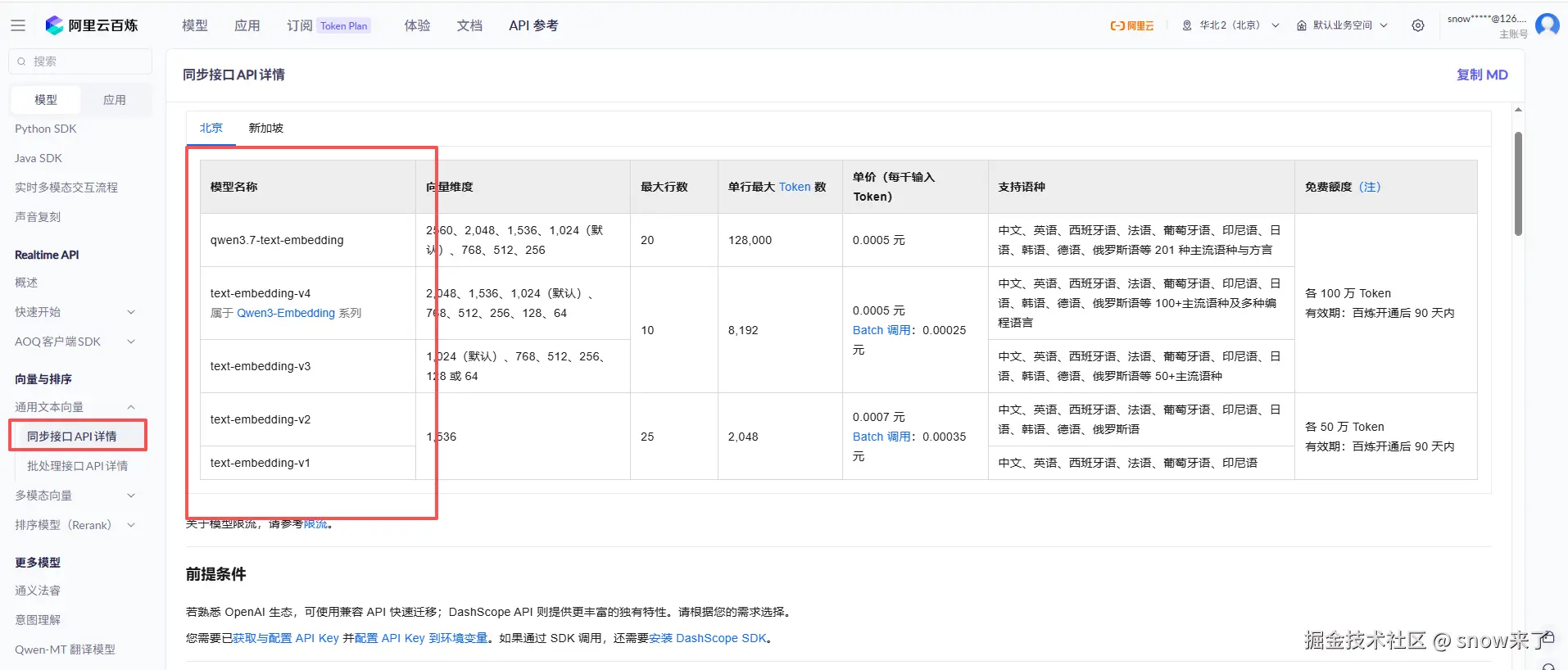Open Python SDK in the sidebar
The image size is (1568, 670).
[46, 129]
